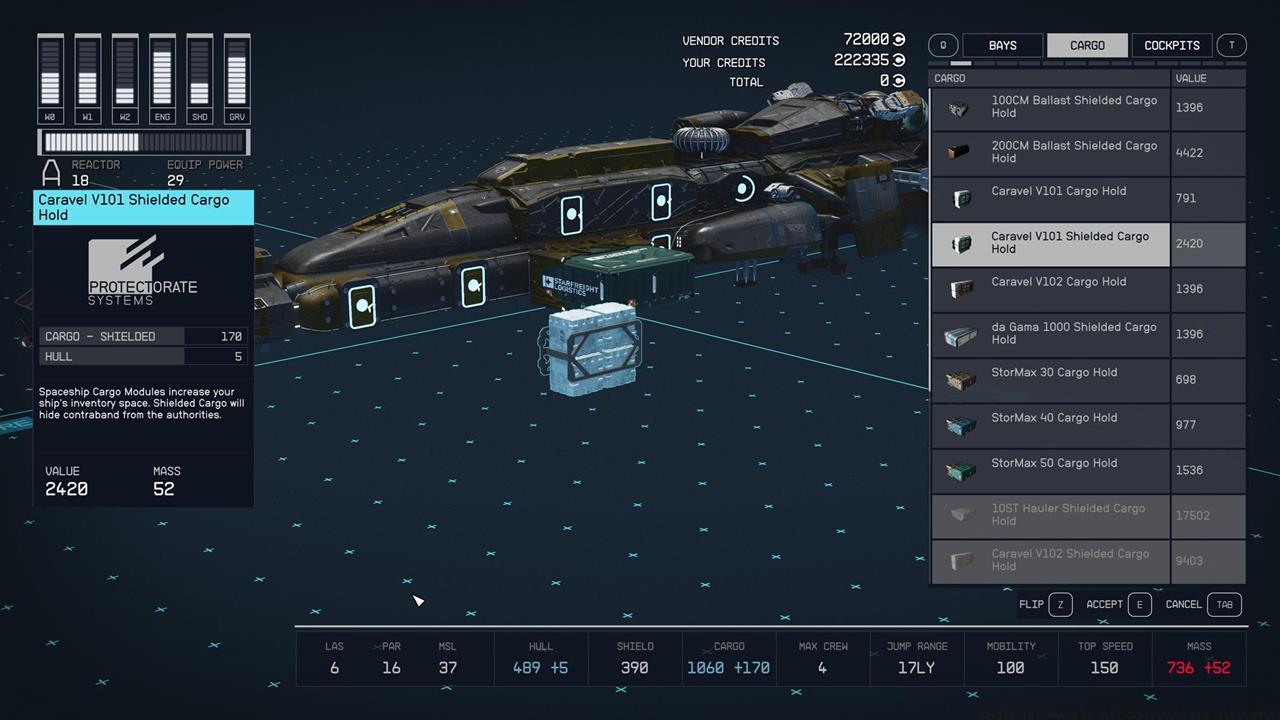Click the Q key icon left of the BAYS tab

[941, 45]
